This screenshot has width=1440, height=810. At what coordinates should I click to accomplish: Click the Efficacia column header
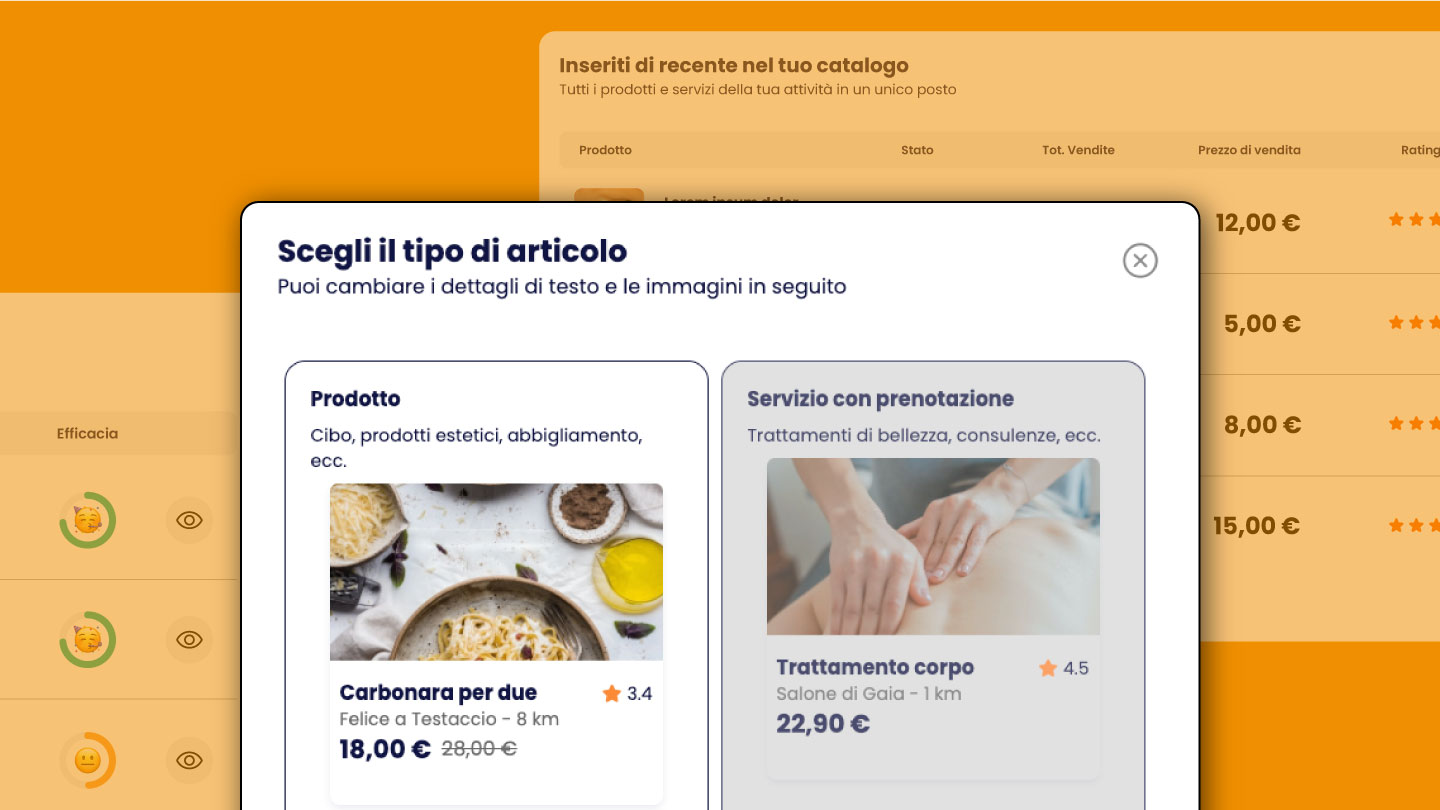tap(87, 433)
